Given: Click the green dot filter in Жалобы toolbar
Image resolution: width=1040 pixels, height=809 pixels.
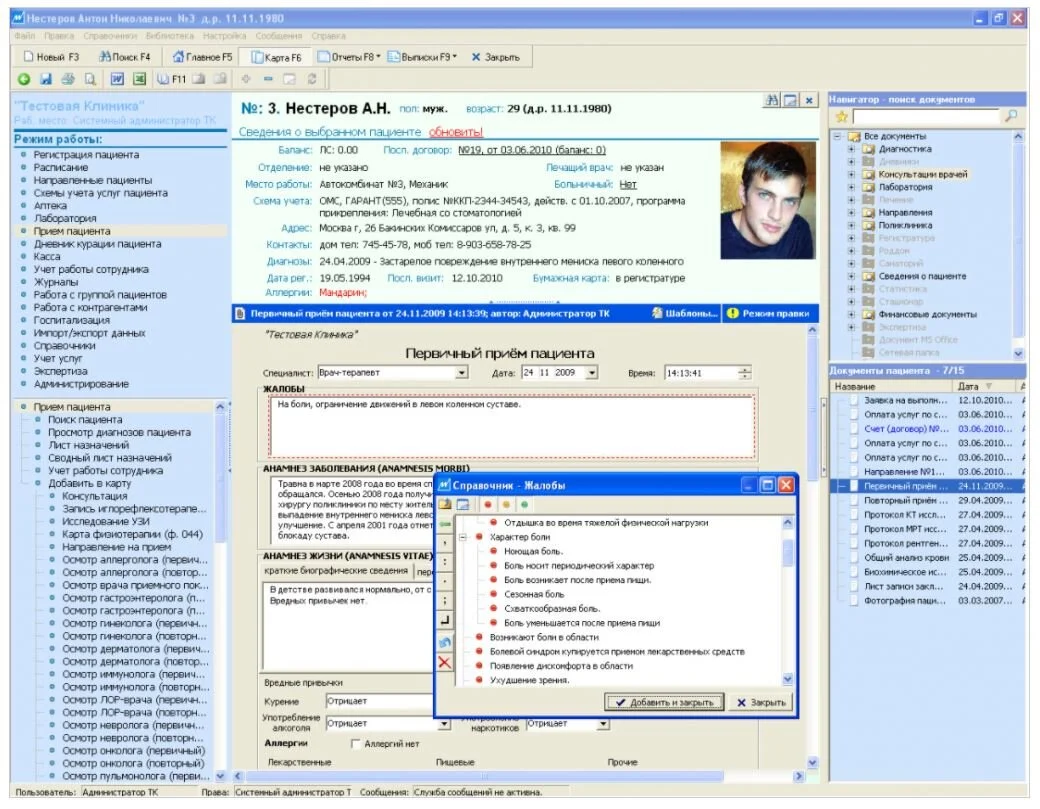Looking at the screenshot, I should pyautogui.click(x=524, y=505).
